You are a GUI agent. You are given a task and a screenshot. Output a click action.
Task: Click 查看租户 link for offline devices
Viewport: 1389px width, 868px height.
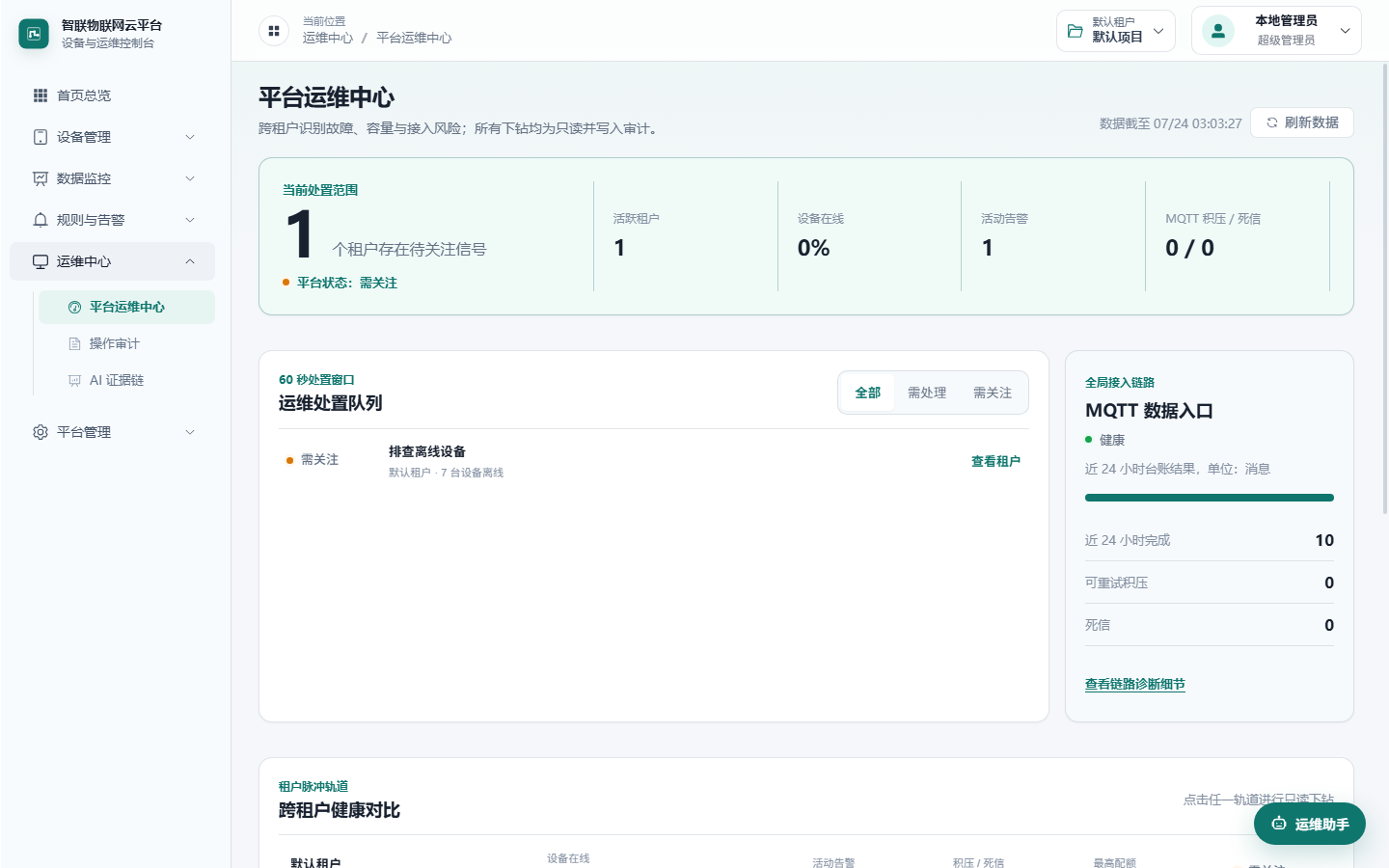tap(995, 462)
